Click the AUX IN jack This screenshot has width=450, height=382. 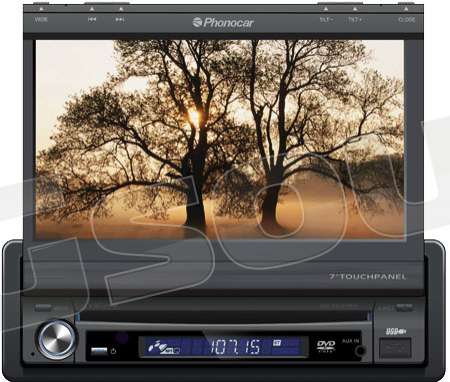[x=360, y=351]
